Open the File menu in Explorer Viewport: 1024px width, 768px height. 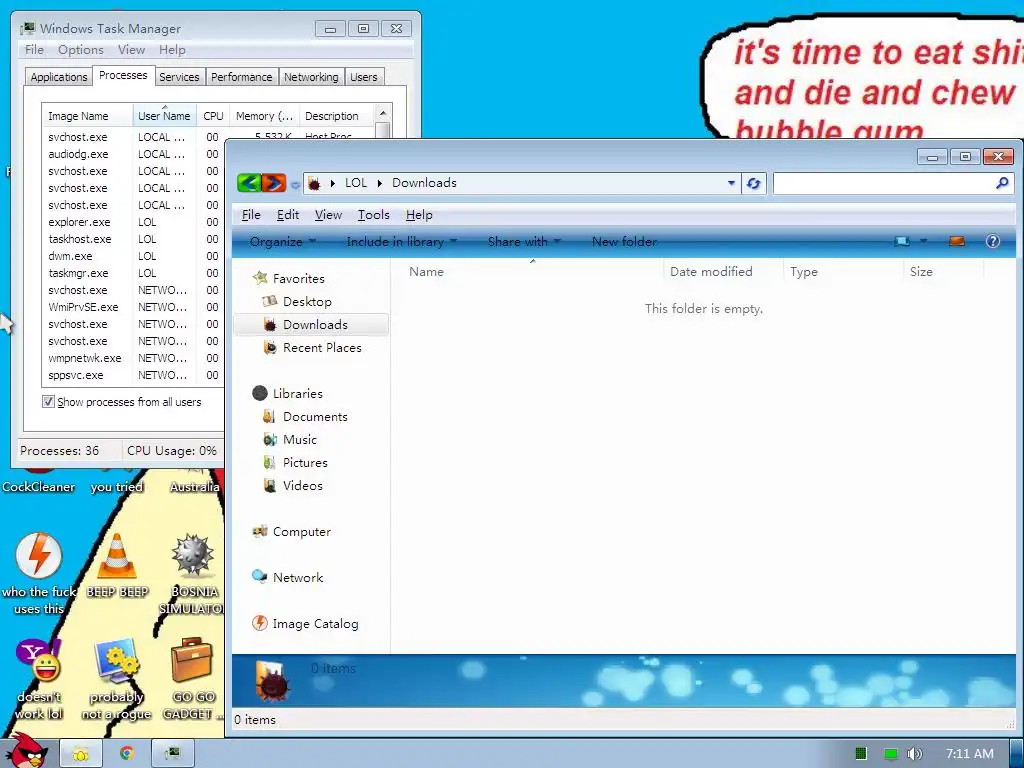251,215
